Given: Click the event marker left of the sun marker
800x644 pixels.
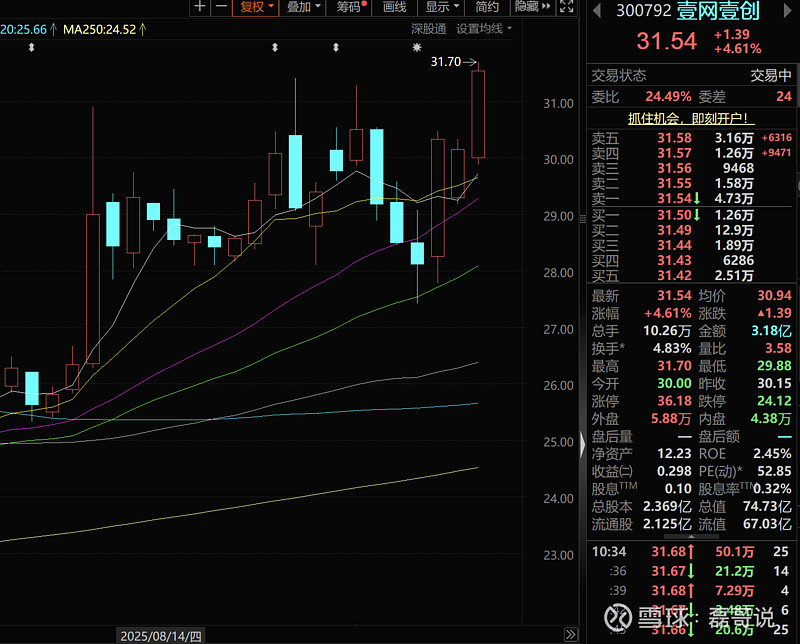Looking at the screenshot, I should tap(336, 47).
